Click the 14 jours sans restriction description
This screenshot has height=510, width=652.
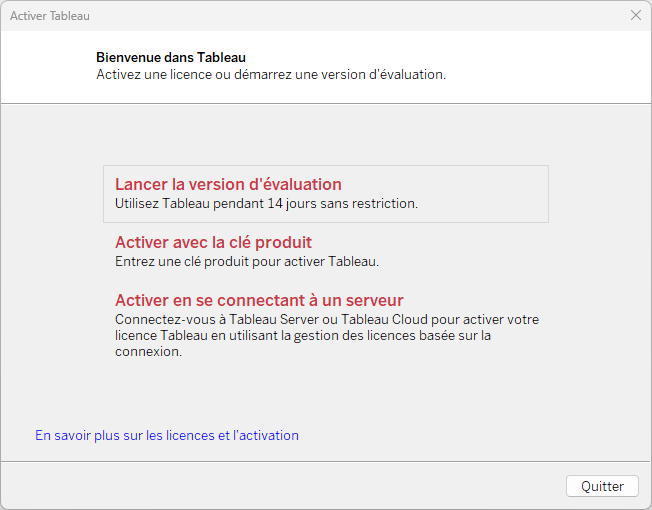(x=266, y=204)
